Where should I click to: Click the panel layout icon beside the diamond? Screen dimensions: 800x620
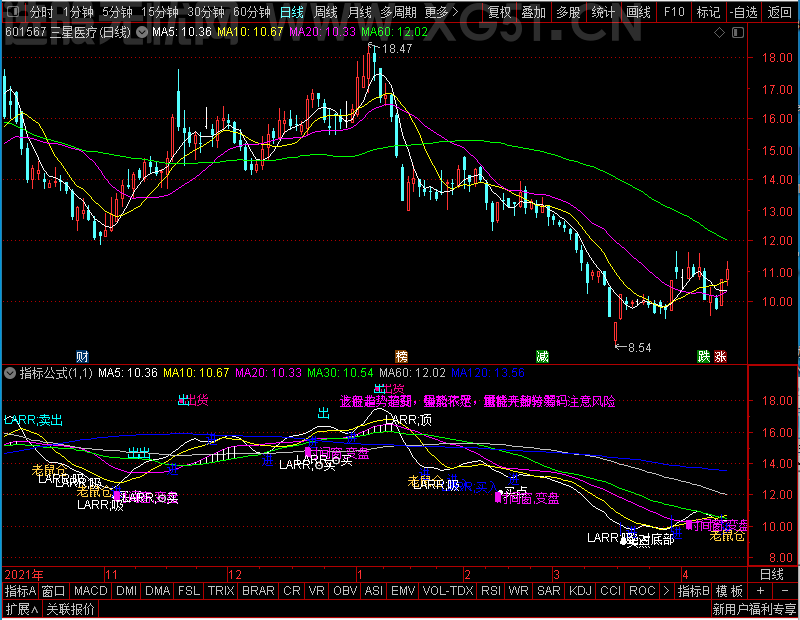(x=738, y=33)
